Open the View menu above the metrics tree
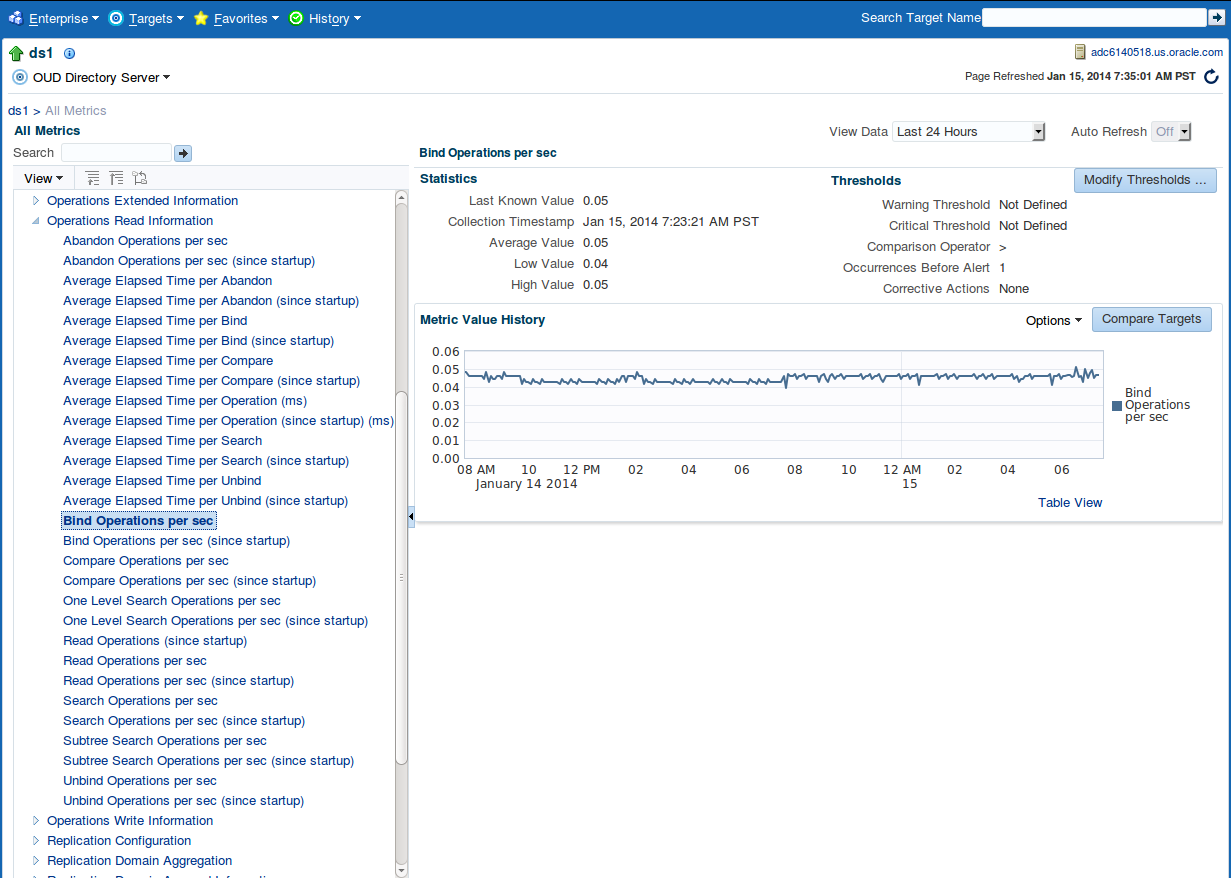Screen dimensions: 1231x878 [x=43, y=177]
